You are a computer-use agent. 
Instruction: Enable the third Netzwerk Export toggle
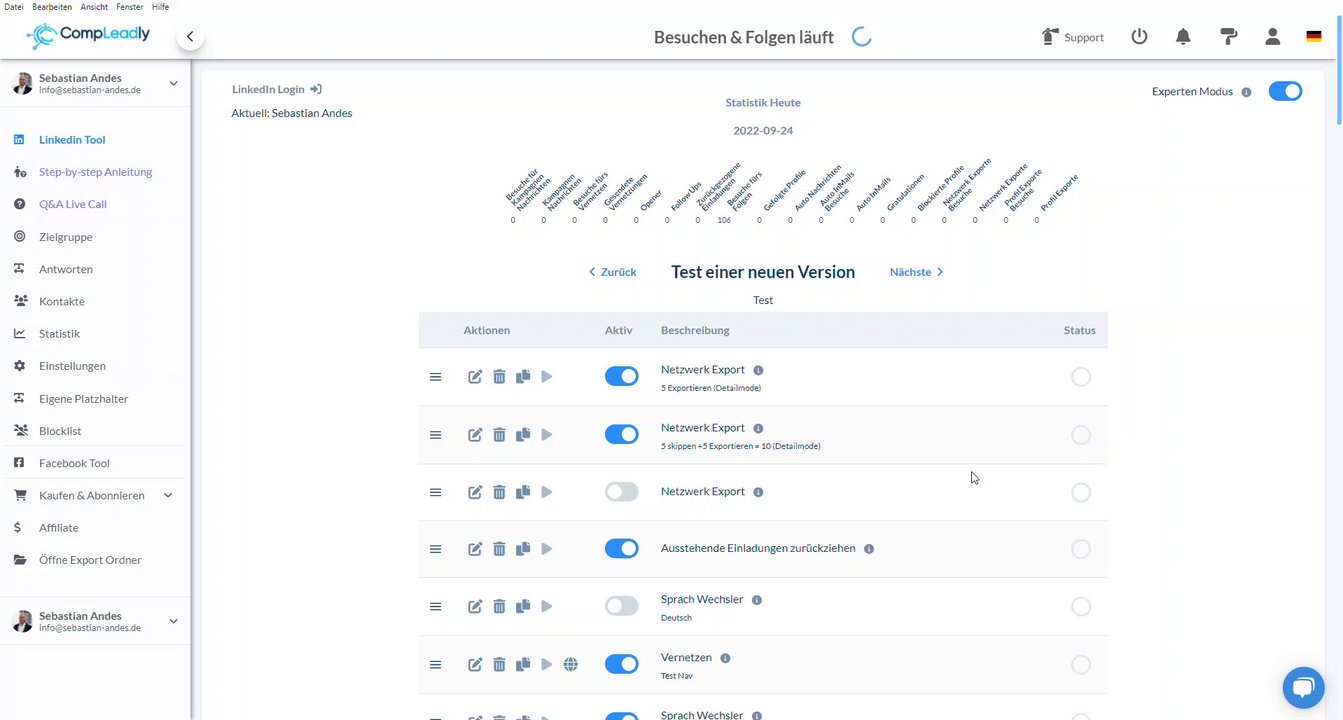coord(621,492)
